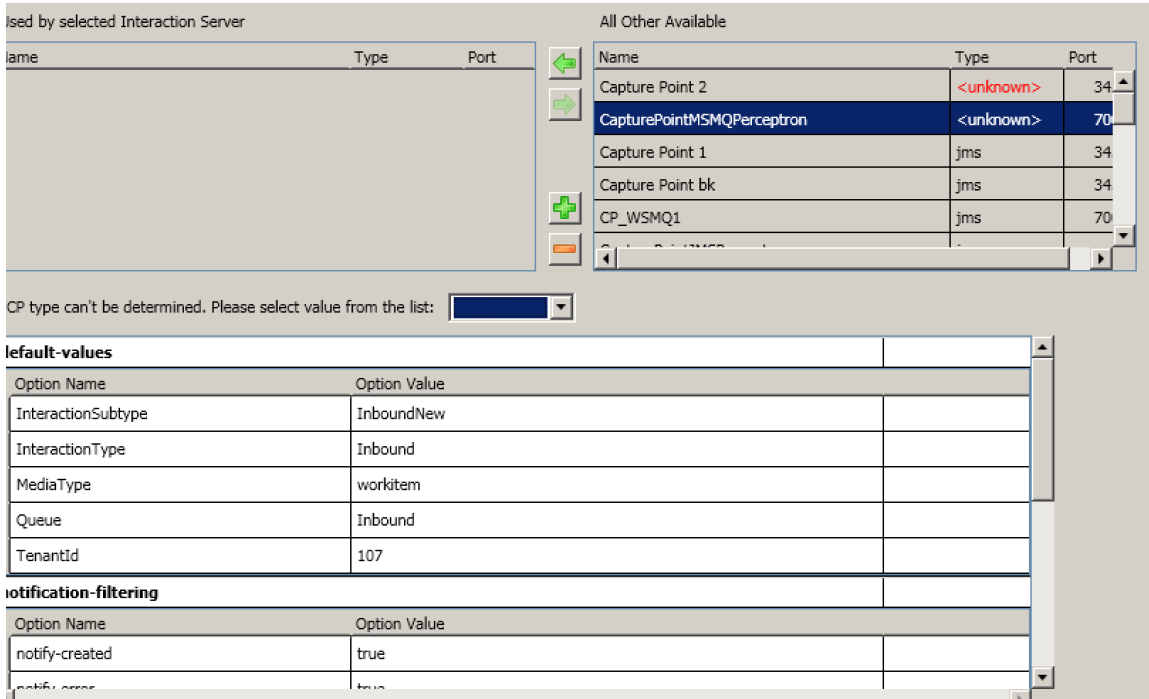Click the orange minus remove icon

click(x=565, y=250)
